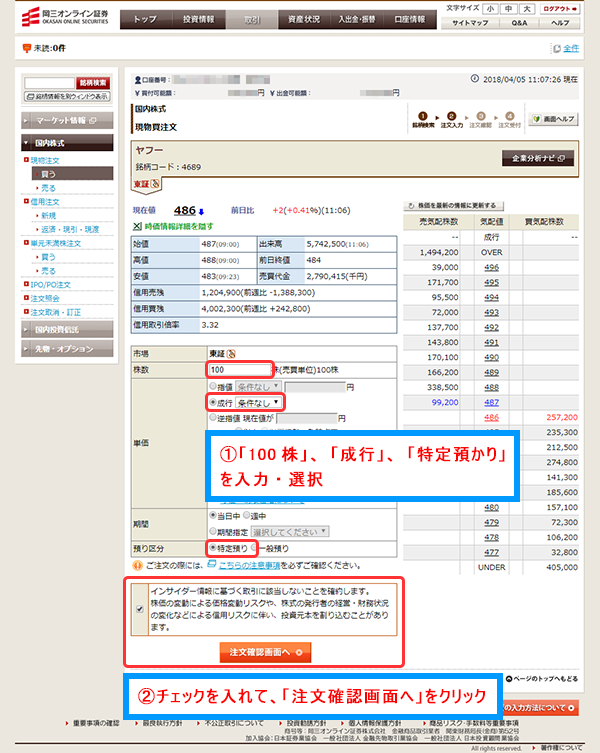The image size is (600, 753).
Task: Open the Q&A link
Action: click(x=519, y=23)
